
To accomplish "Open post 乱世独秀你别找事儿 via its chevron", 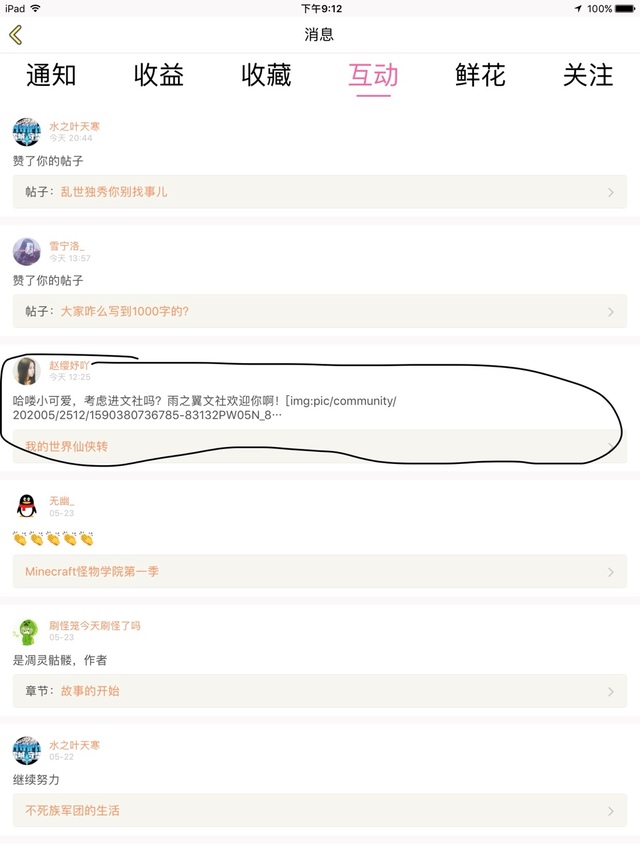I will 611,192.
